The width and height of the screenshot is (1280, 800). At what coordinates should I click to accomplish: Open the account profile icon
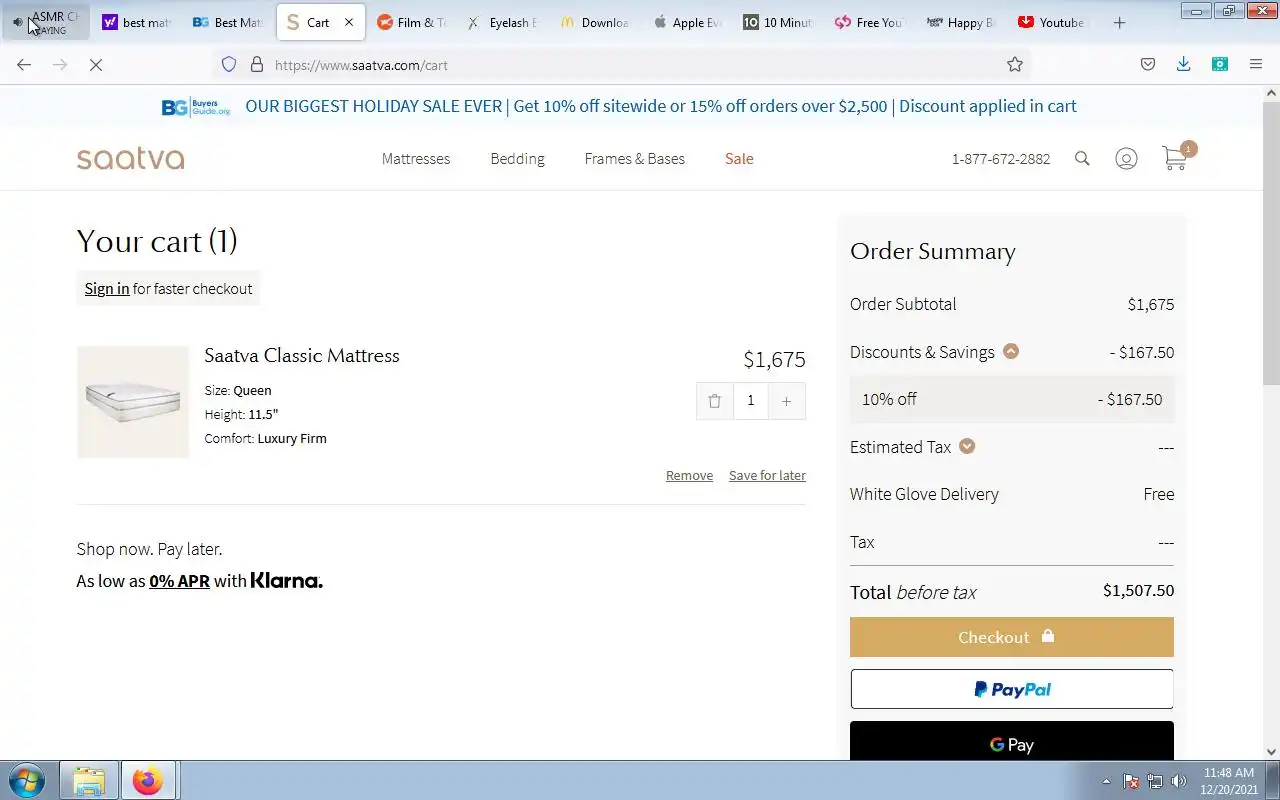pyautogui.click(x=1126, y=158)
